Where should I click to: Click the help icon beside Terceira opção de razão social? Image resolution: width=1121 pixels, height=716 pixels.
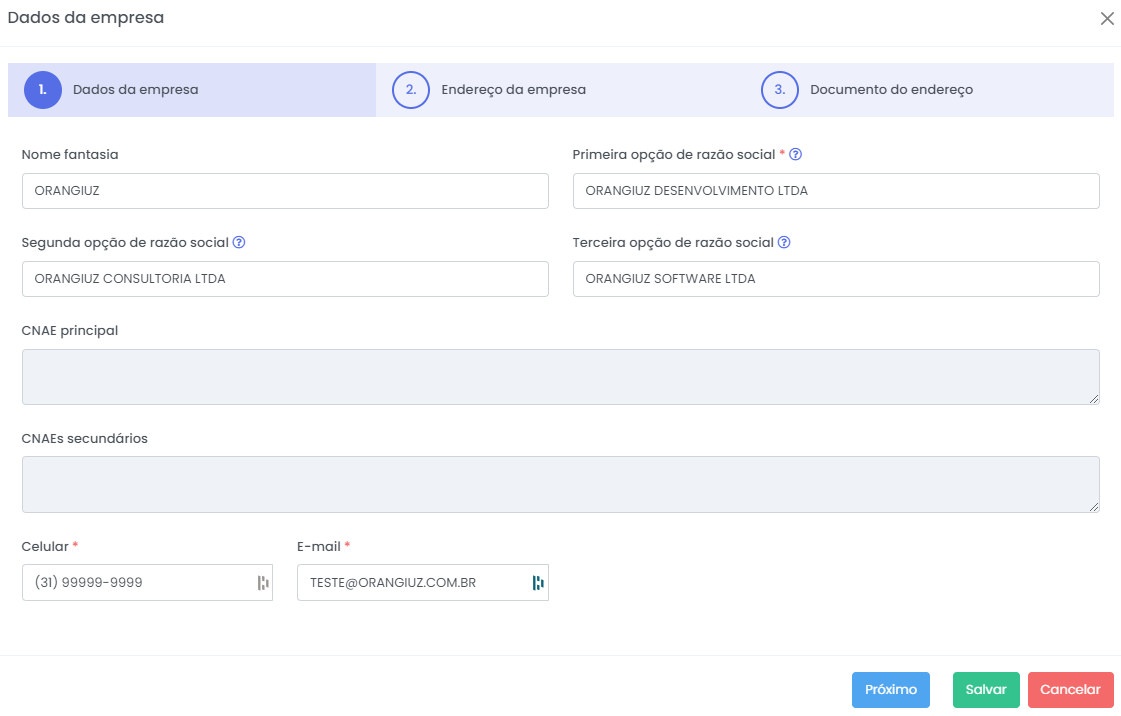pyautogui.click(x=784, y=242)
